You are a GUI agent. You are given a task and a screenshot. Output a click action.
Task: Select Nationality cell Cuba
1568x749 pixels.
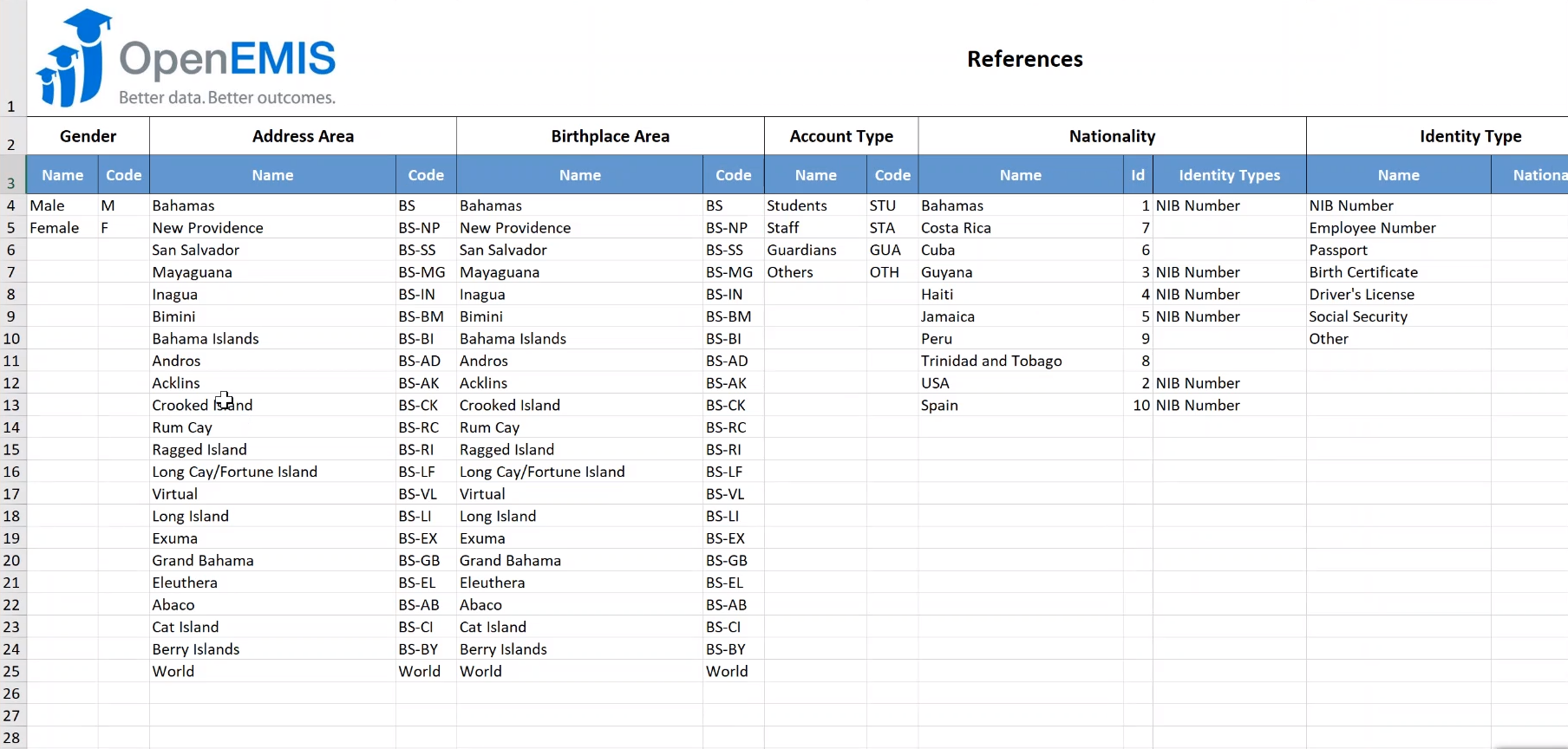pyautogui.click(x=1021, y=250)
